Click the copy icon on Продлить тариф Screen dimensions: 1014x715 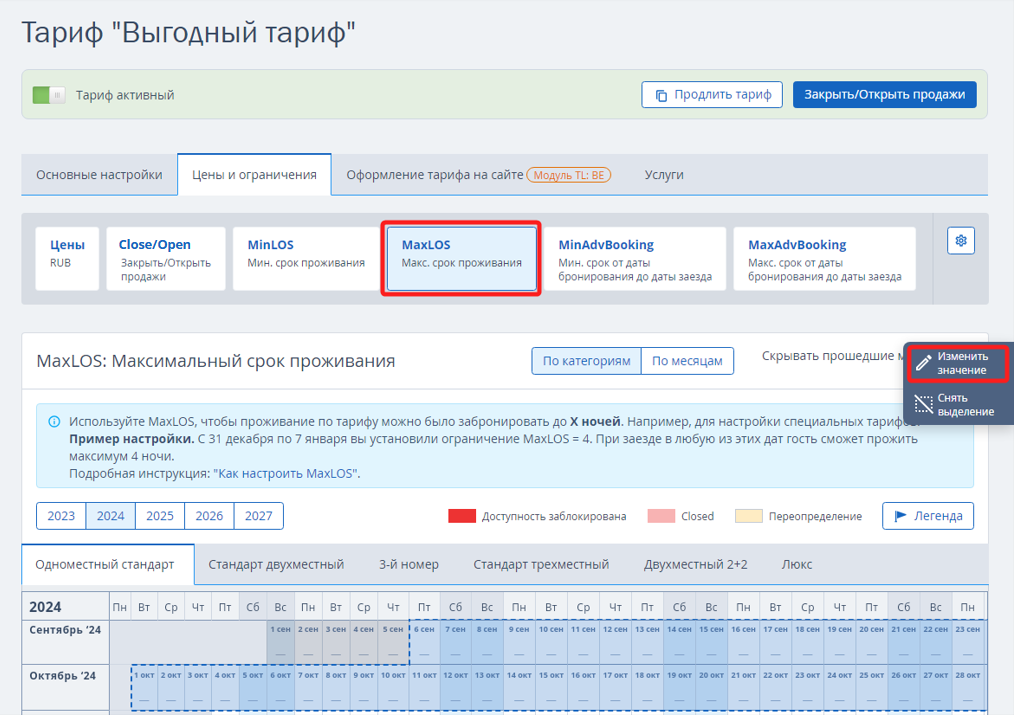(x=661, y=95)
